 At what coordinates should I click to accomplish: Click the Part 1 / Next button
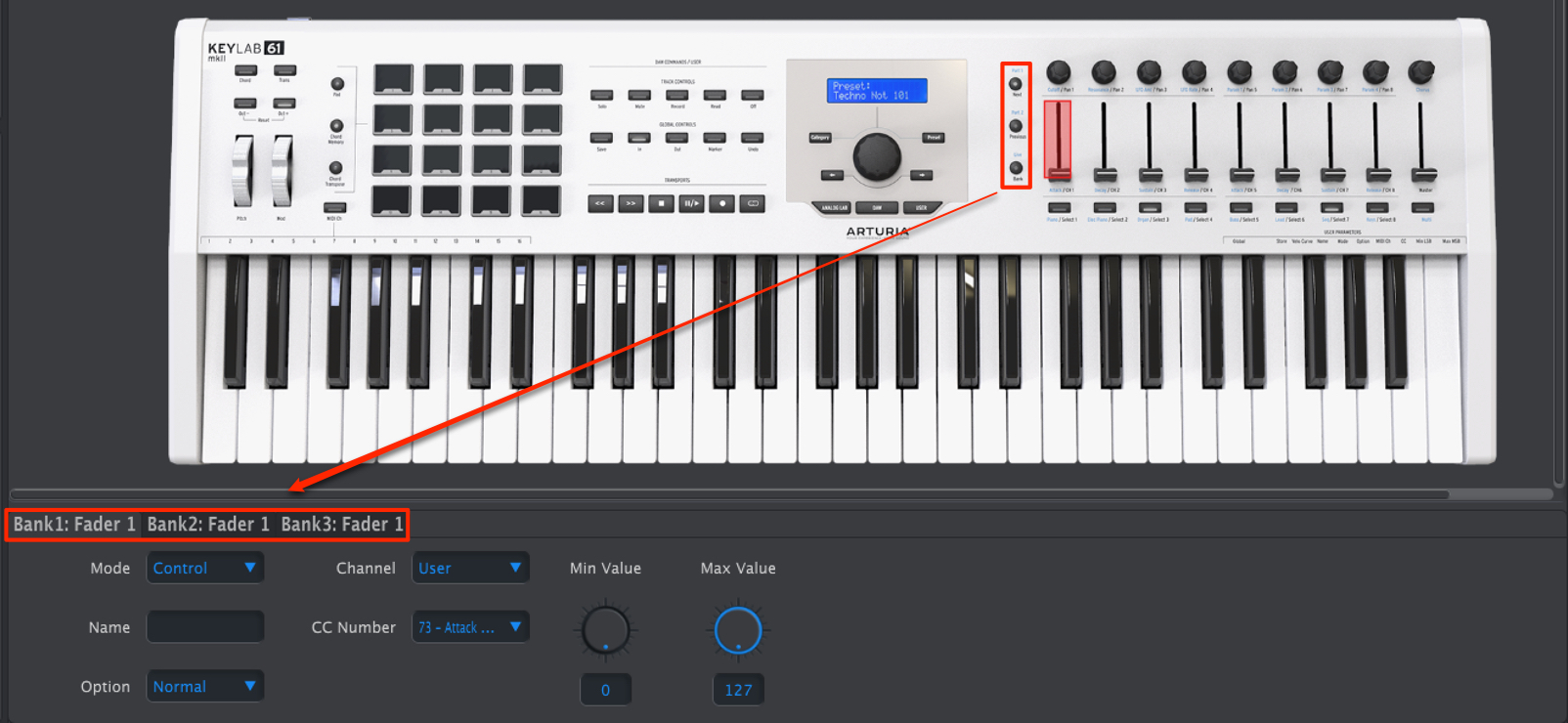[x=1016, y=84]
